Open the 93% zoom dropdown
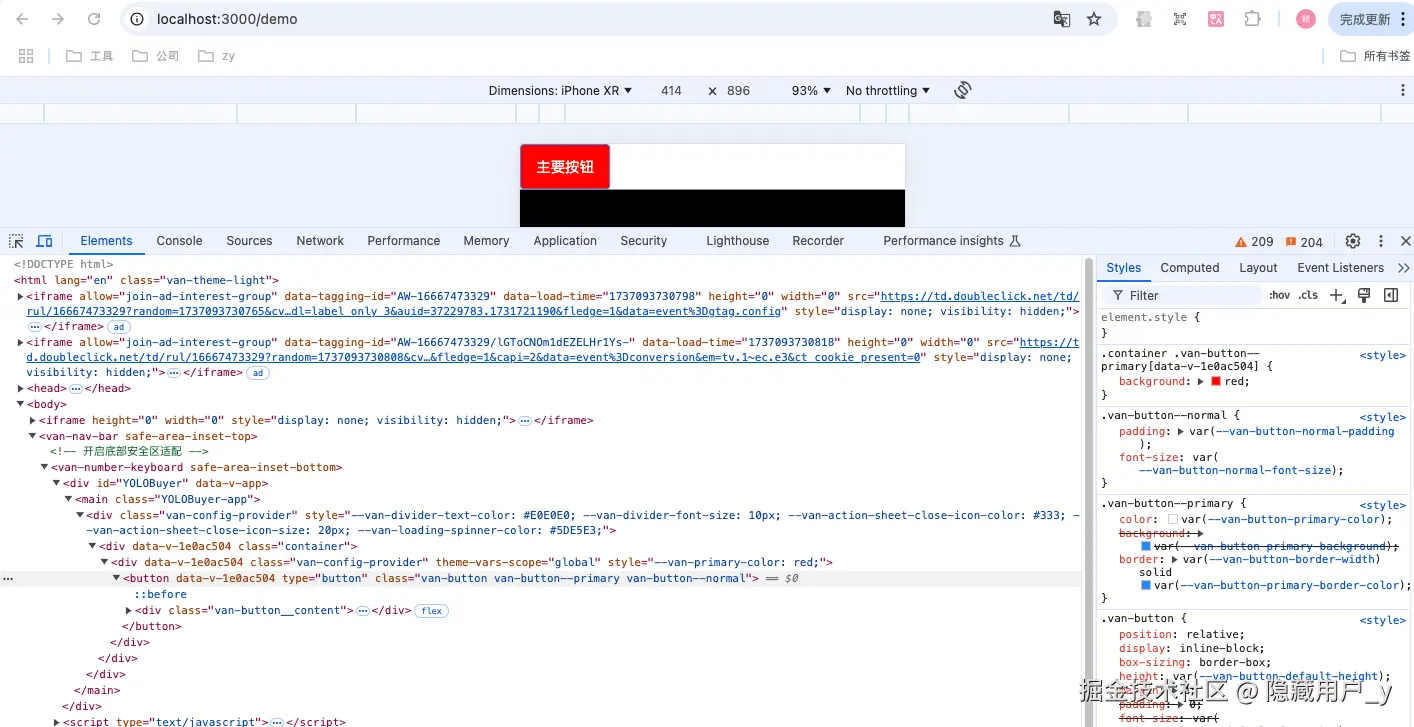Screen dimensions: 1414x727 click(x=811, y=90)
